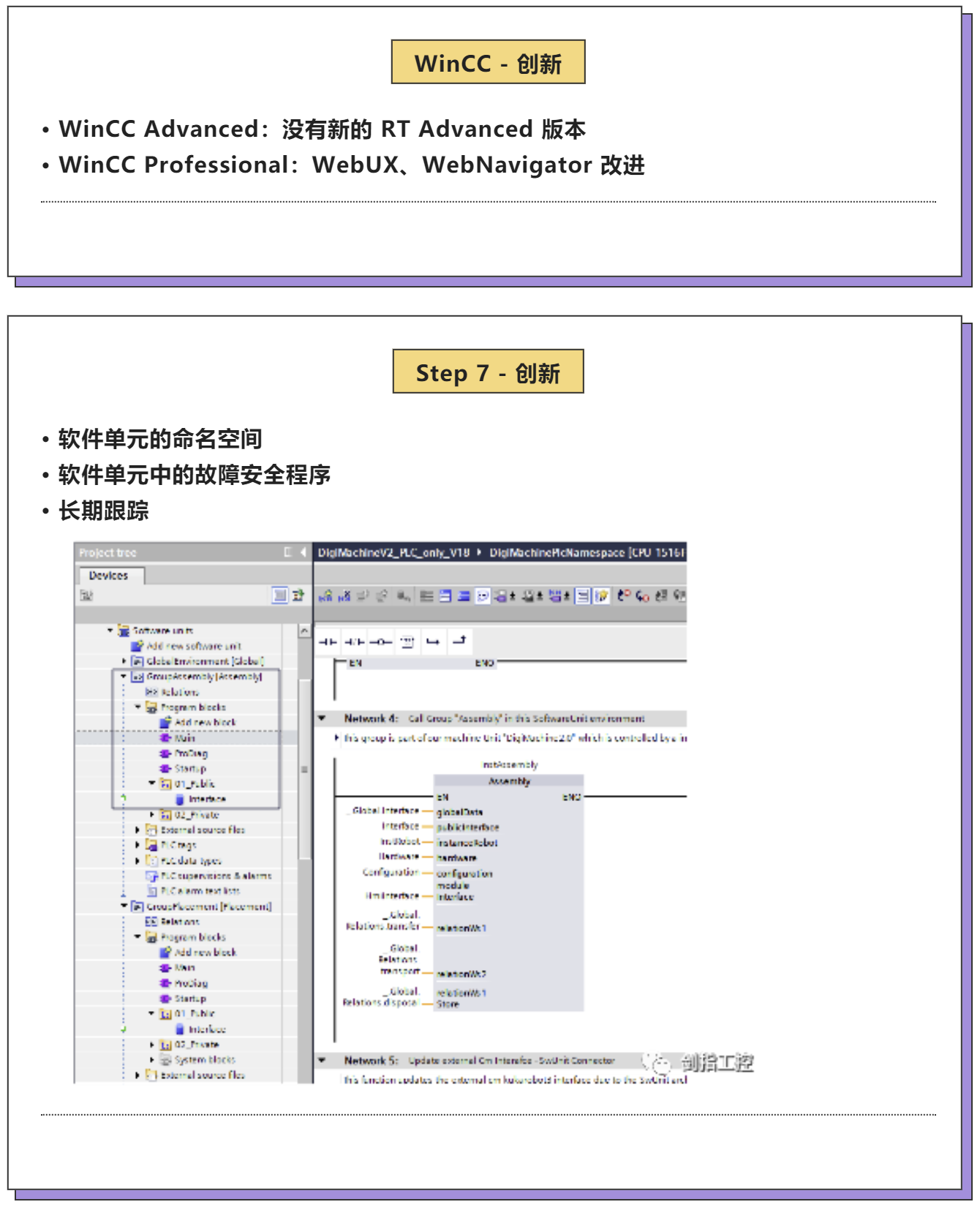This screenshot has height=1210, width=980.
Task: Click the delete network toolbar icon
Action: point(344,596)
